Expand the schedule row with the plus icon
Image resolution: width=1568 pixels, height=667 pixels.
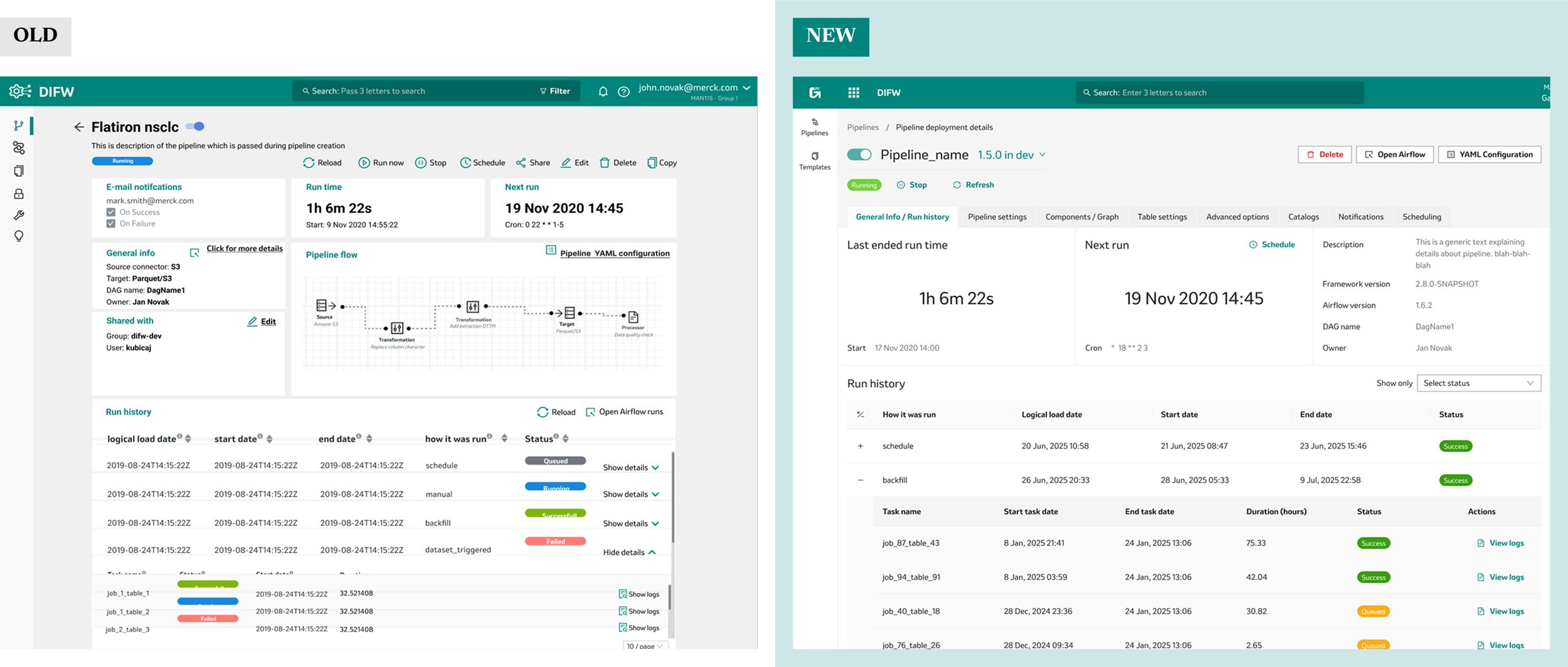point(861,446)
